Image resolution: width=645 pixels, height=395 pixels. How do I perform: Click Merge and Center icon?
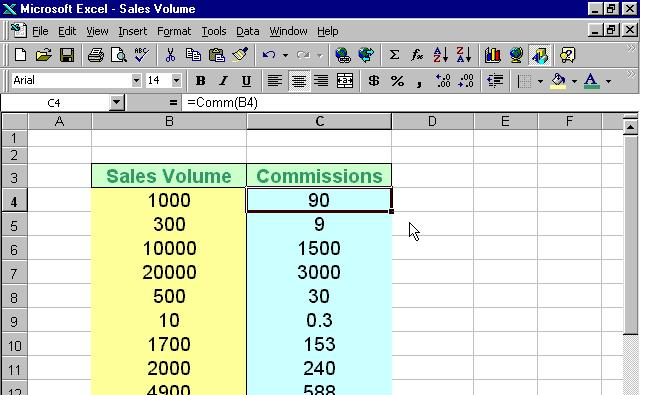(x=345, y=81)
